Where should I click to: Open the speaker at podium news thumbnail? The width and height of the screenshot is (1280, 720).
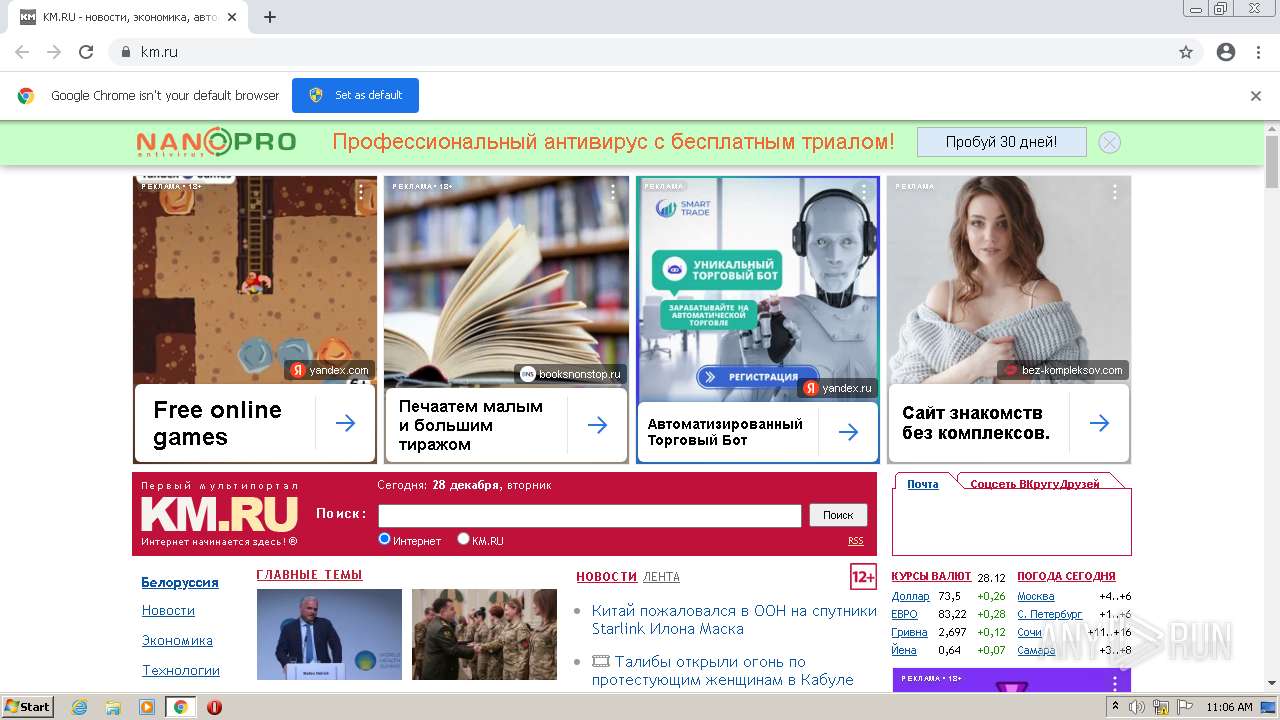coord(329,634)
